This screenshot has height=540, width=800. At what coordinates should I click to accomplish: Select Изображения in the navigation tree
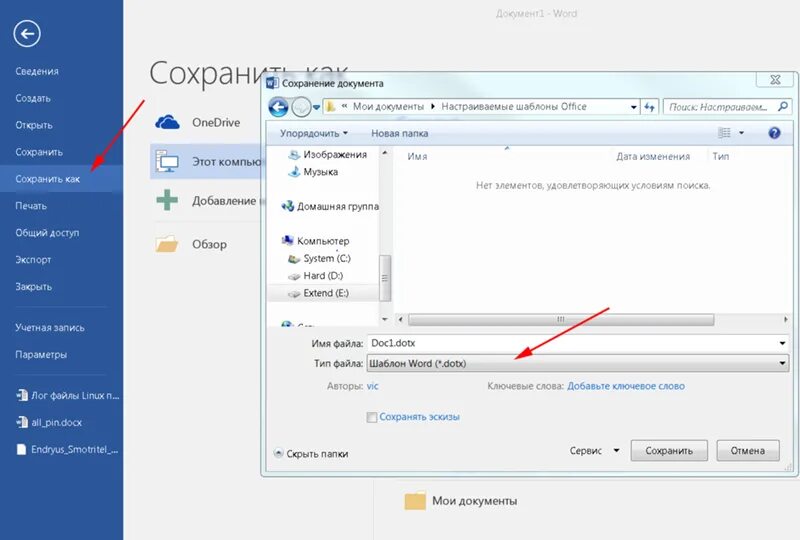tap(327, 155)
